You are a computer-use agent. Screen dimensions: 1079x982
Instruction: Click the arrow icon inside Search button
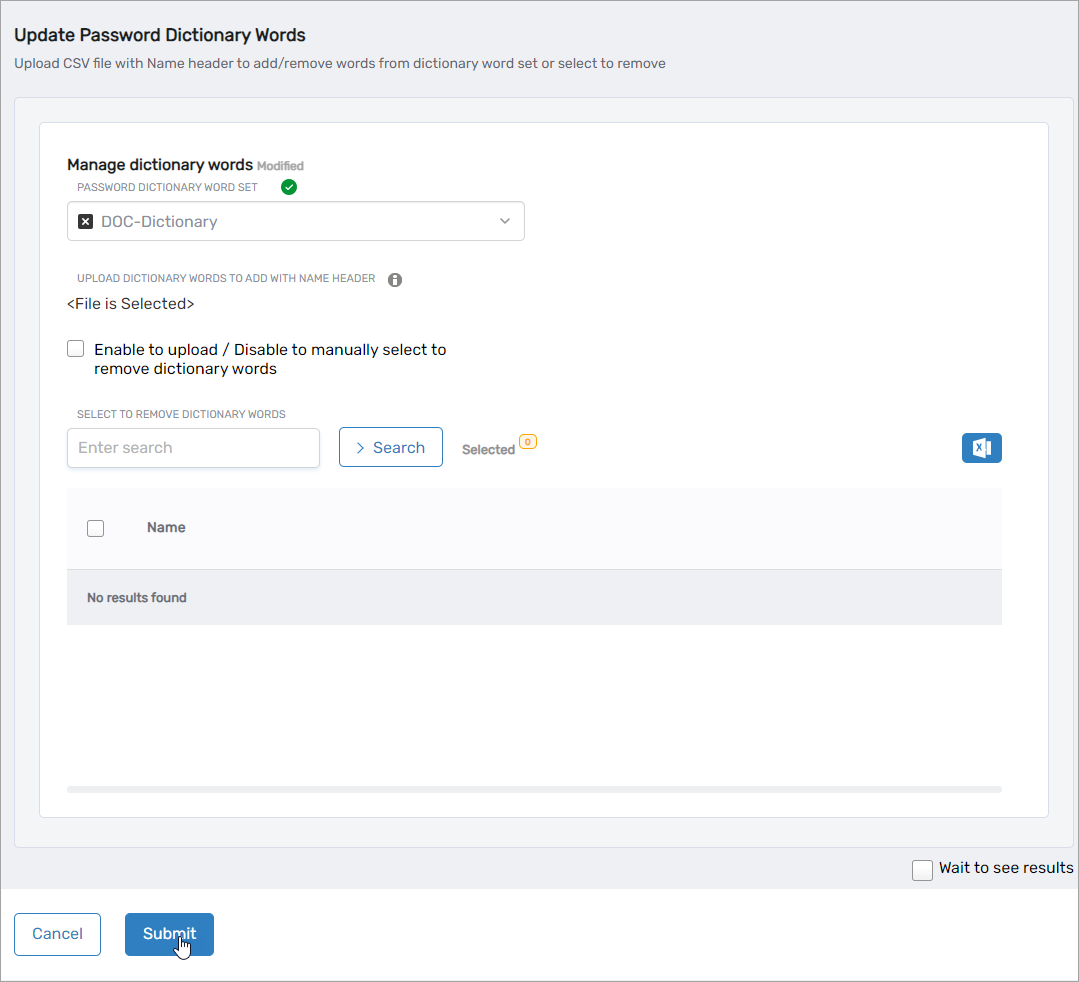[360, 448]
